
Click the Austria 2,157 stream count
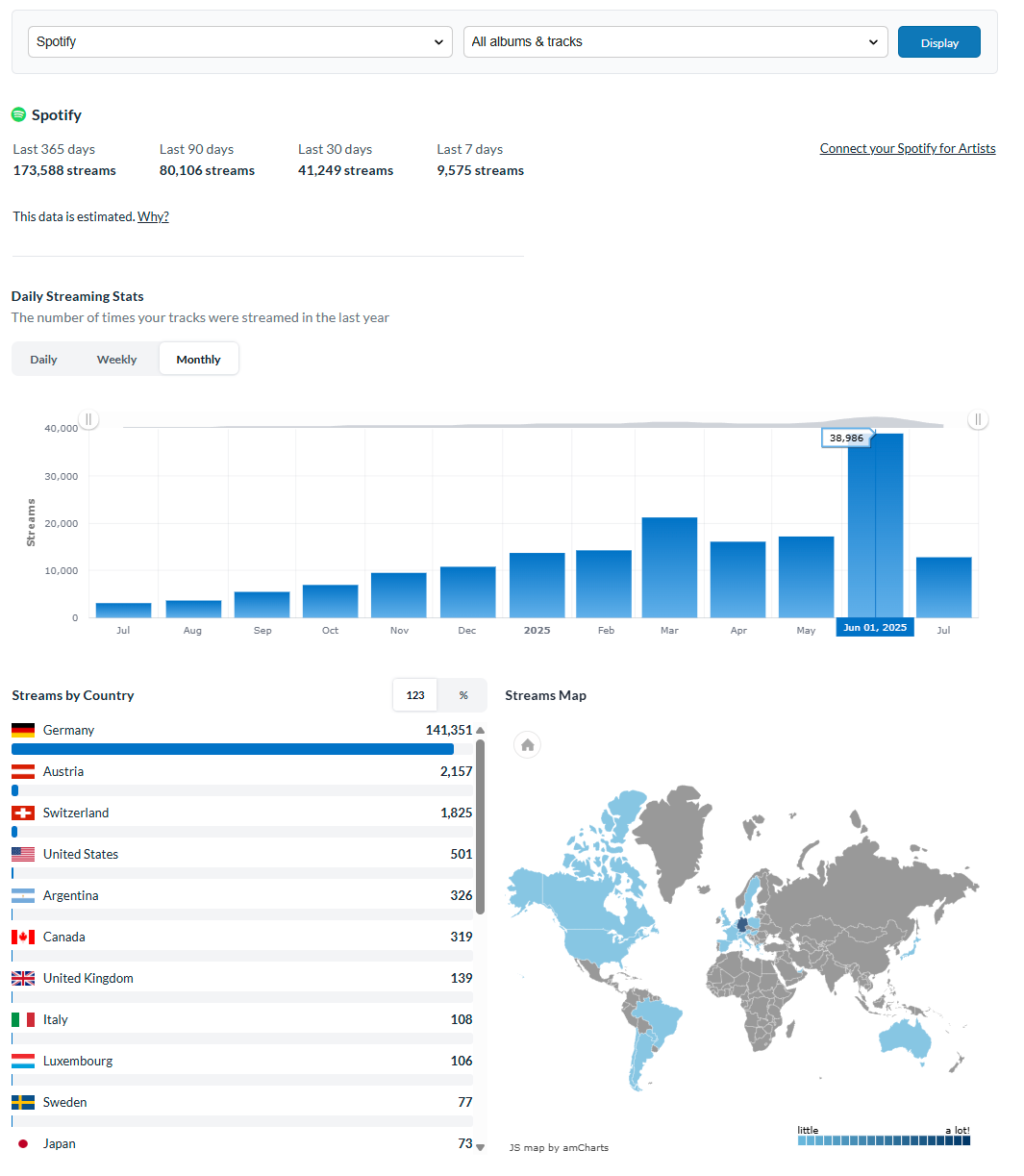457,771
